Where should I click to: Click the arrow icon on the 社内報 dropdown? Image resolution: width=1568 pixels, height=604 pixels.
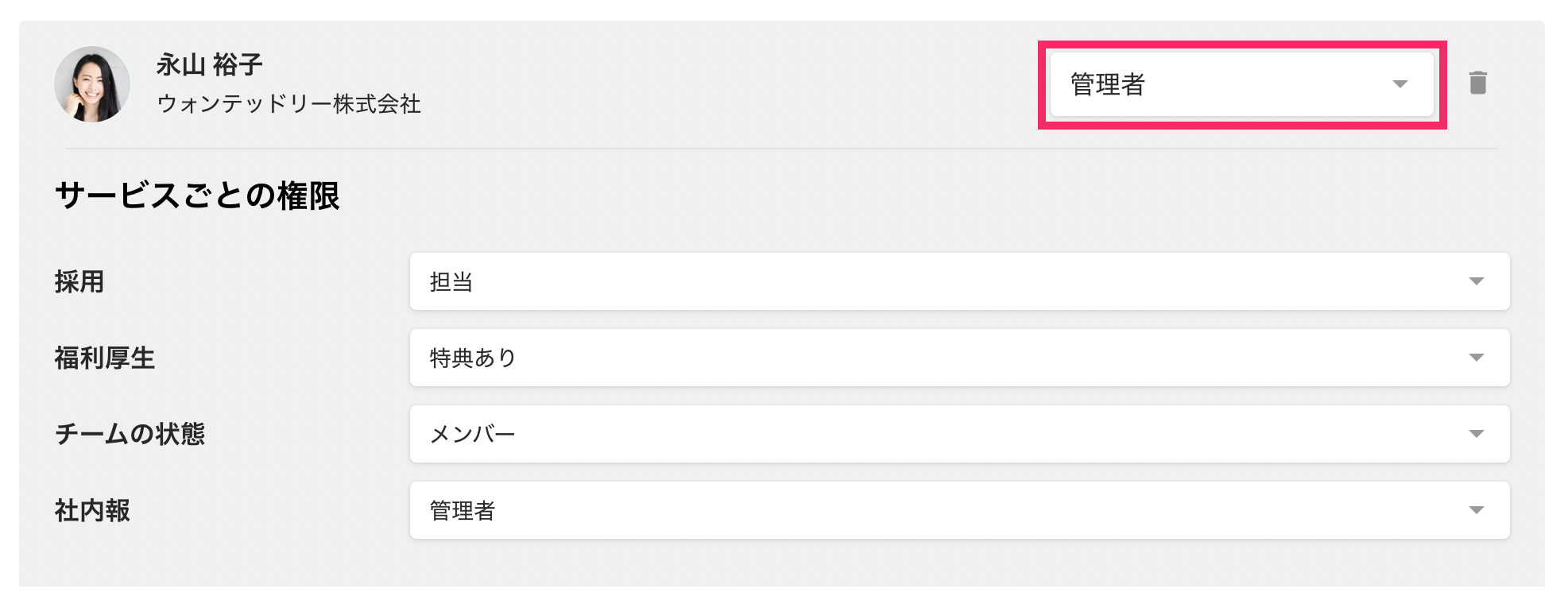[x=1476, y=510]
